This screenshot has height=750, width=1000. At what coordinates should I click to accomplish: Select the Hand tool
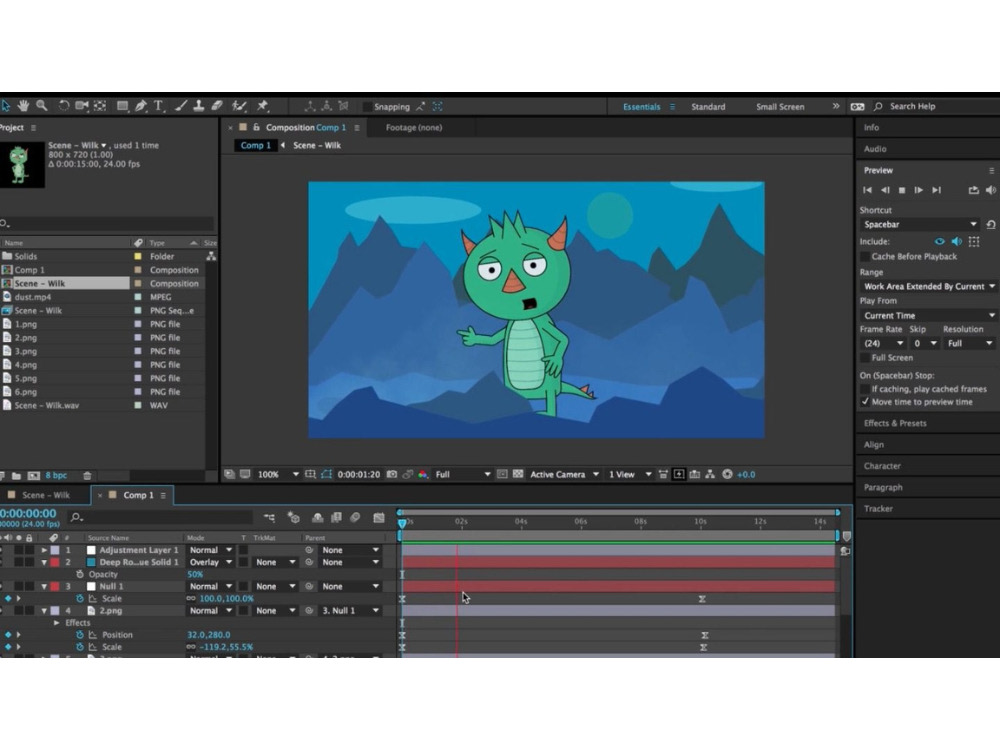[24, 106]
